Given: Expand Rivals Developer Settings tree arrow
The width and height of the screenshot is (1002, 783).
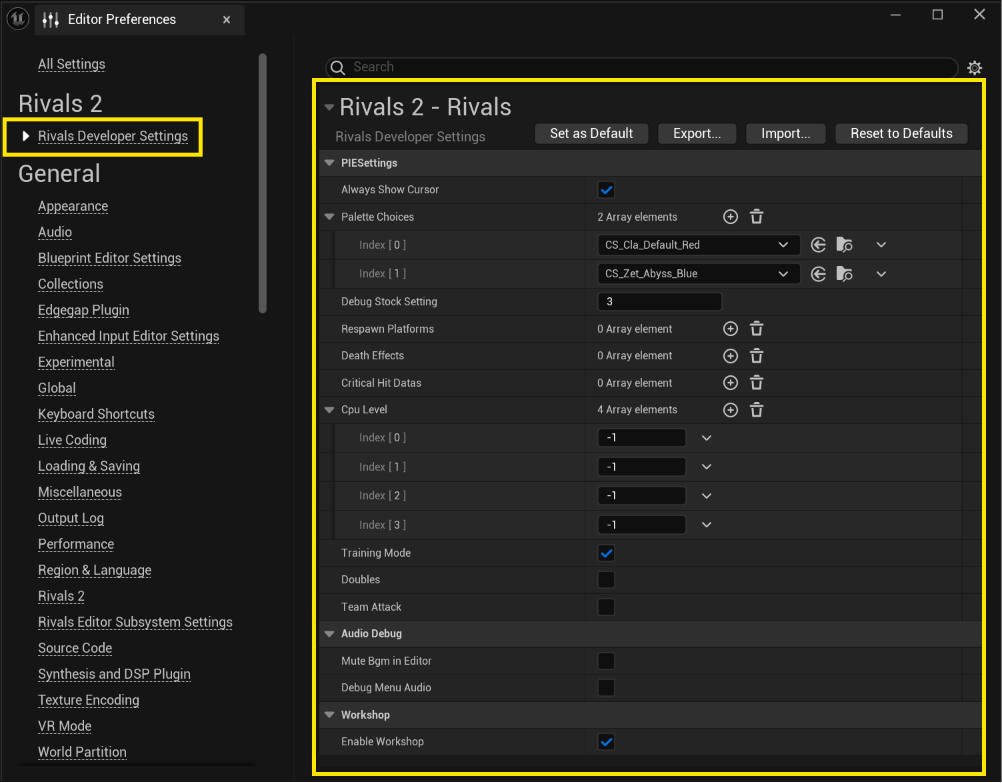Looking at the screenshot, I should [26, 136].
